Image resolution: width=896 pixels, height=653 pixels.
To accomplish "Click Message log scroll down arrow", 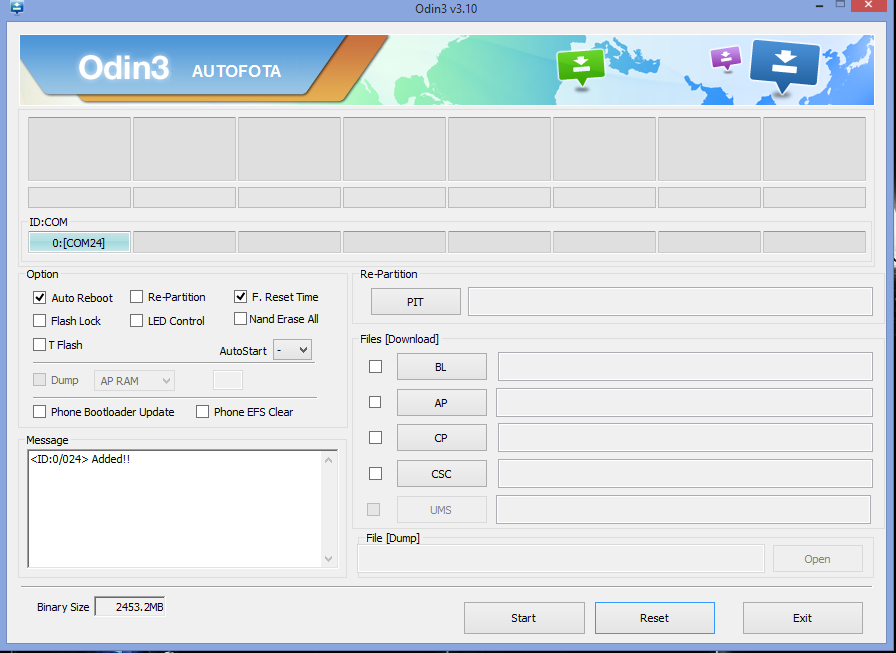I will pos(329,559).
